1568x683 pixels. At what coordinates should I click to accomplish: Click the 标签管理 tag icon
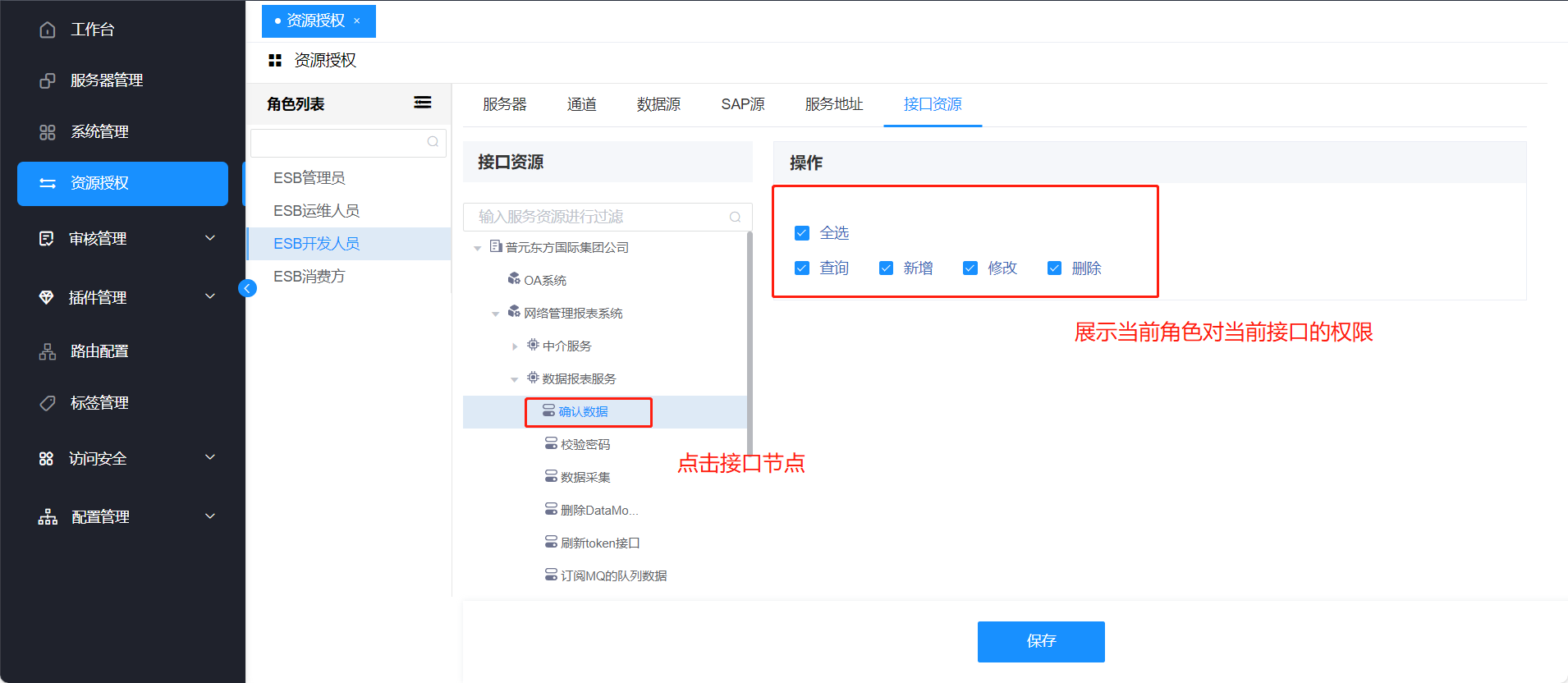(x=48, y=403)
